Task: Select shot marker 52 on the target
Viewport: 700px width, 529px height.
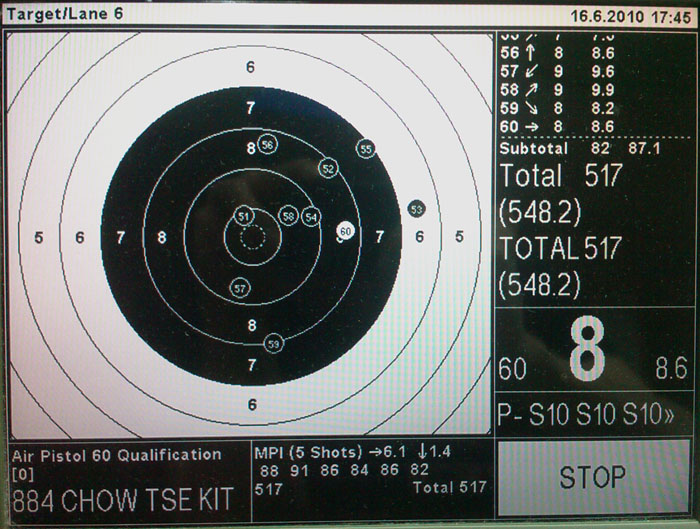Action: coord(328,169)
